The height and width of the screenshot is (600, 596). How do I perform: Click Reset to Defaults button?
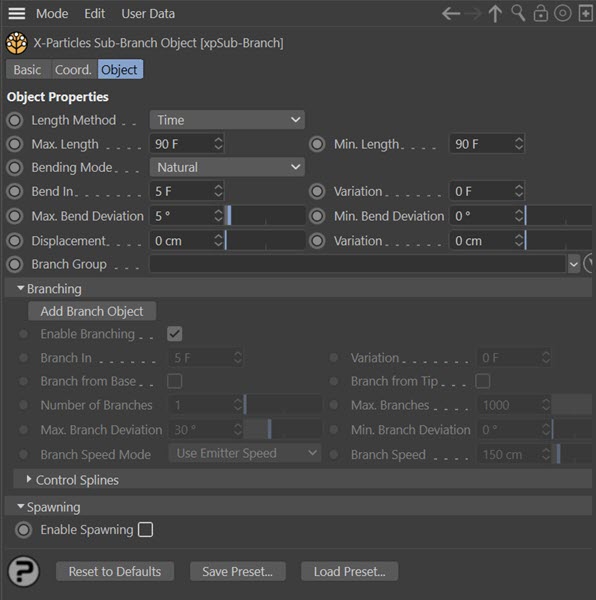(115, 571)
